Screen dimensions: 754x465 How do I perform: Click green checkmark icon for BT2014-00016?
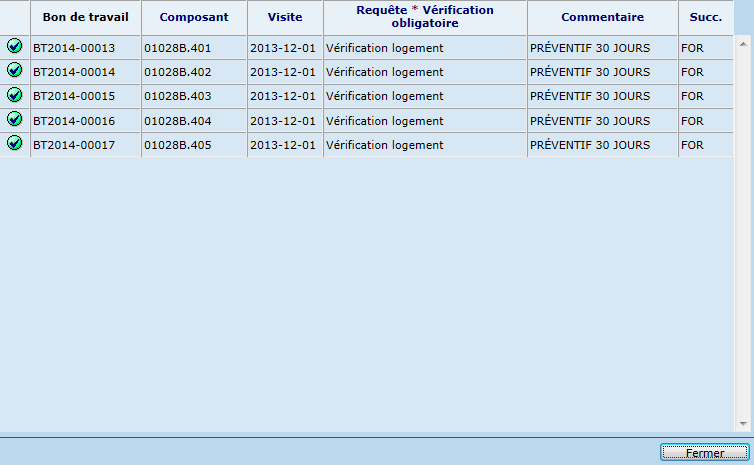point(15,119)
